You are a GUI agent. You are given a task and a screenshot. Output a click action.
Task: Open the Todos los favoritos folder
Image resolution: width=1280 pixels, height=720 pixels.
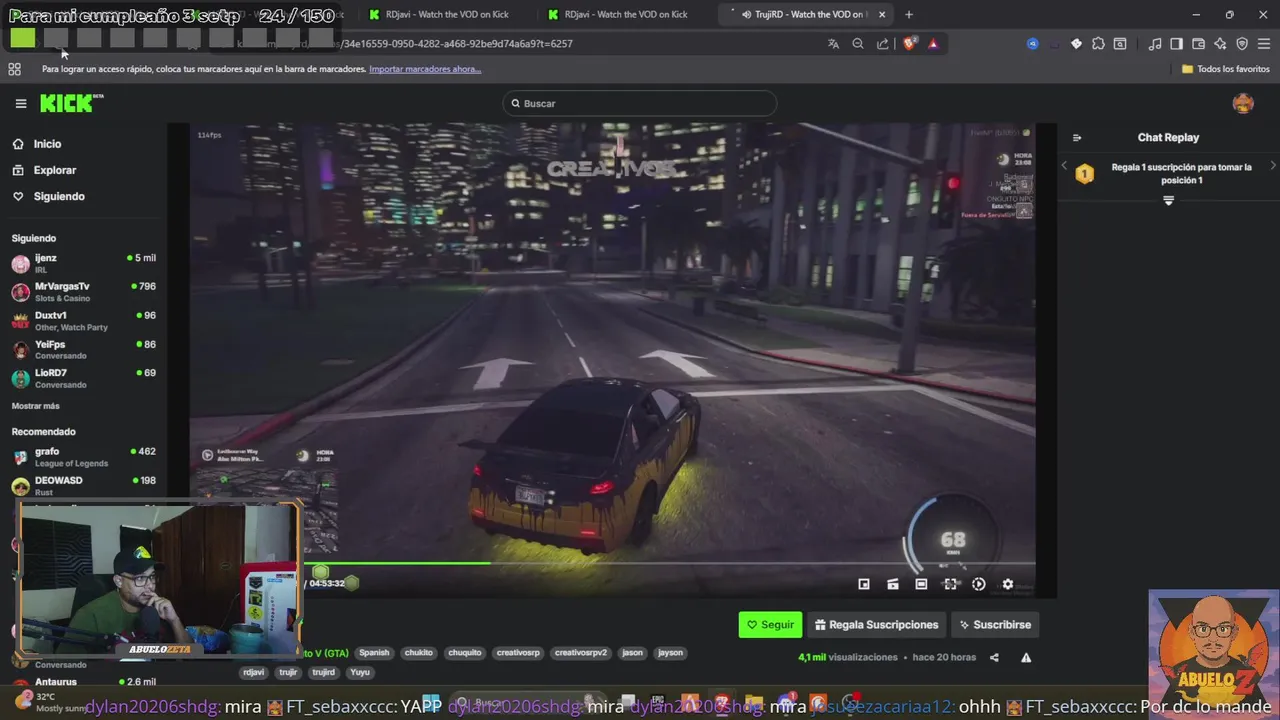pyautogui.click(x=1225, y=69)
